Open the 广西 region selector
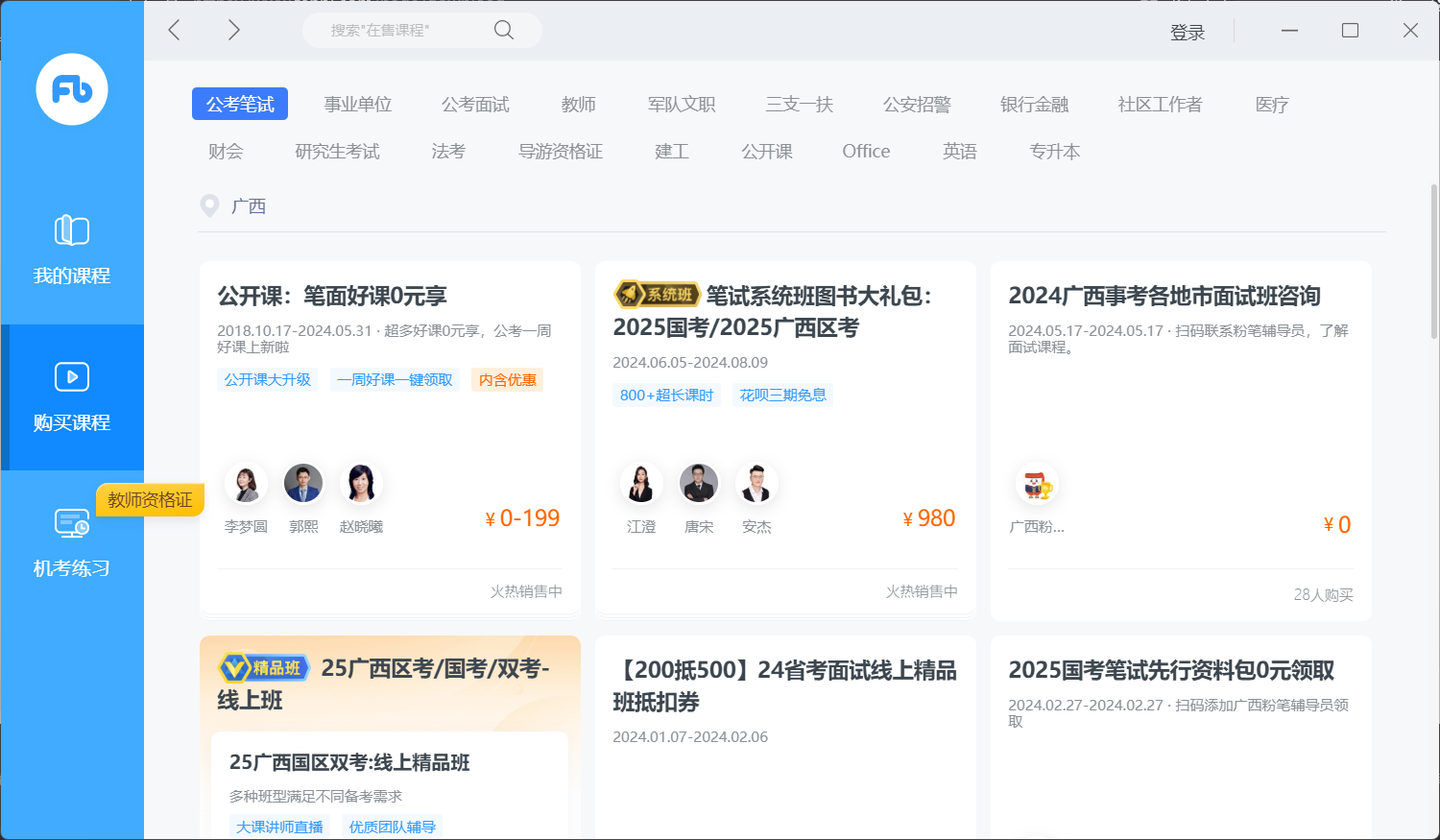This screenshot has height=840, width=1440. click(249, 206)
